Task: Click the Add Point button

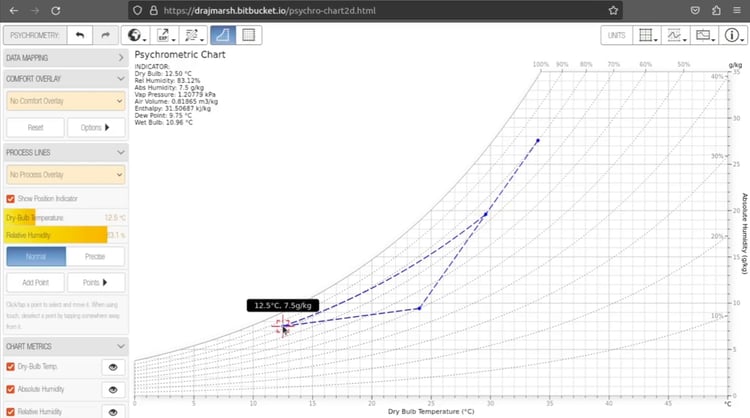Action: (35, 283)
